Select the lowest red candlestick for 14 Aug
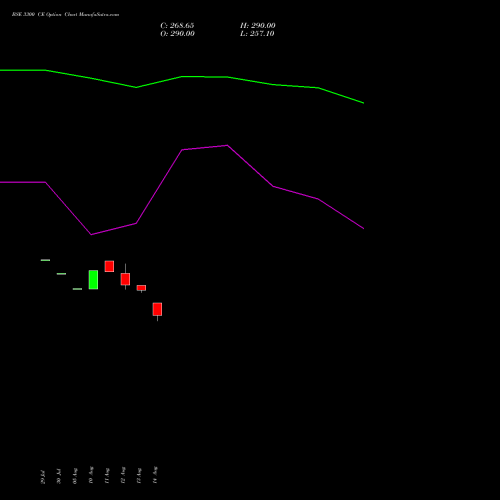The width and height of the screenshot is (500, 500). (157, 309)
